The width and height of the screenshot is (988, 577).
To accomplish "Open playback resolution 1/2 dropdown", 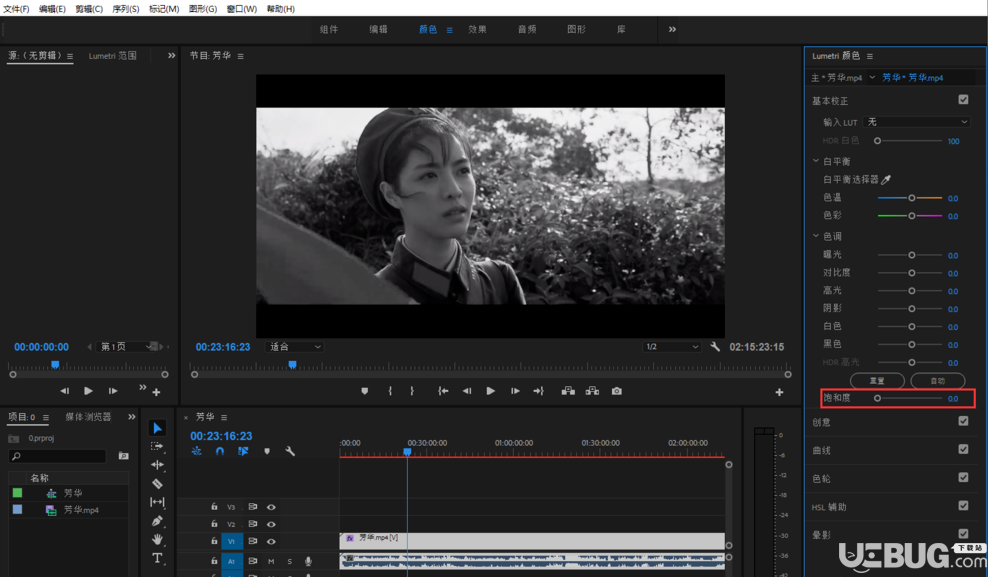I will (672, 346).
